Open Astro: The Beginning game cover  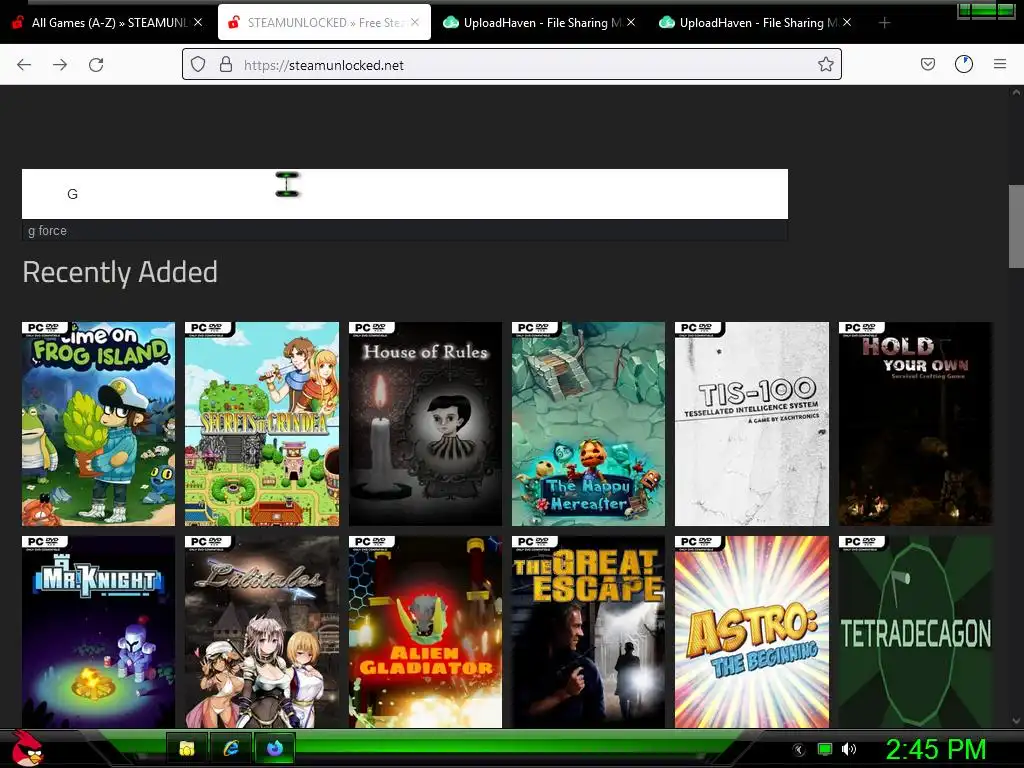pos(752,632)
